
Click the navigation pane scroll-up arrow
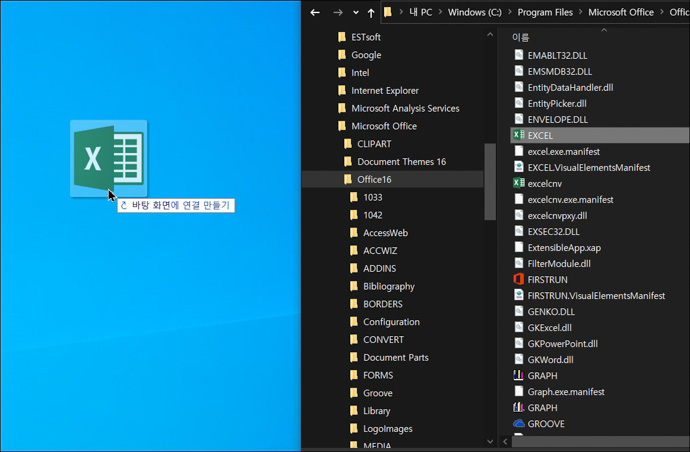[x=490, y=34]
